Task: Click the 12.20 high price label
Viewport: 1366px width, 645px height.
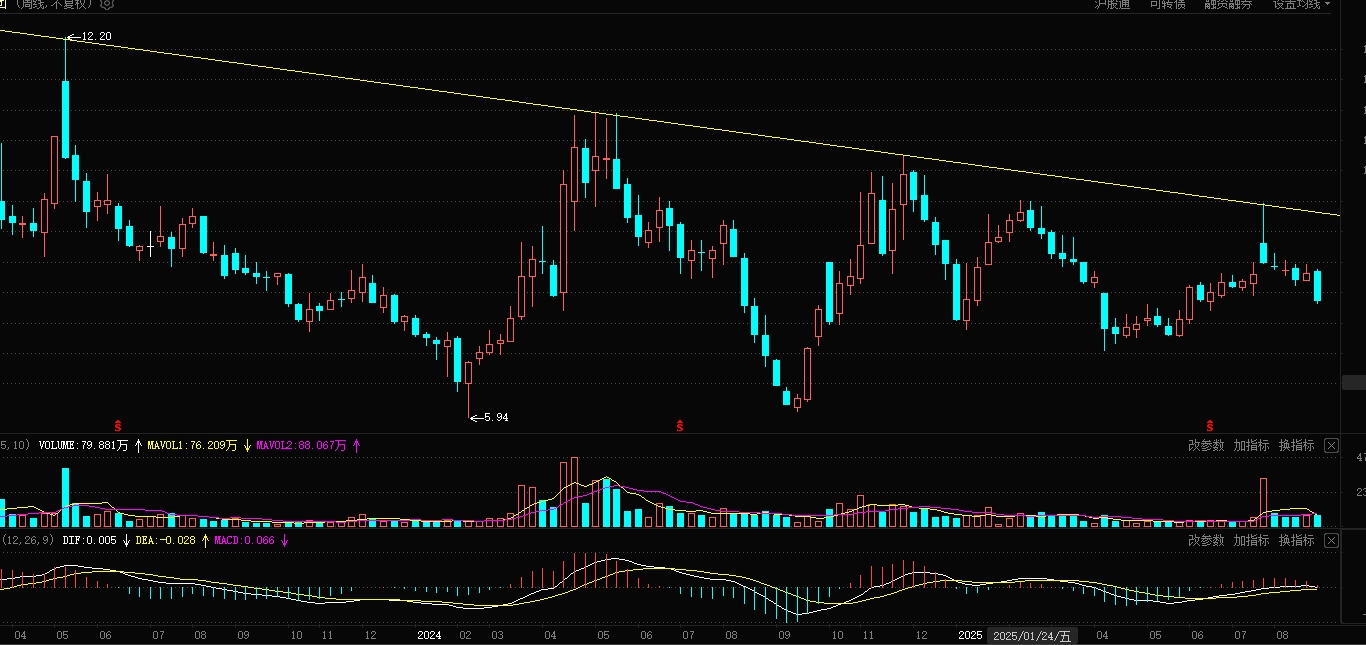Action: pos(96,37)
